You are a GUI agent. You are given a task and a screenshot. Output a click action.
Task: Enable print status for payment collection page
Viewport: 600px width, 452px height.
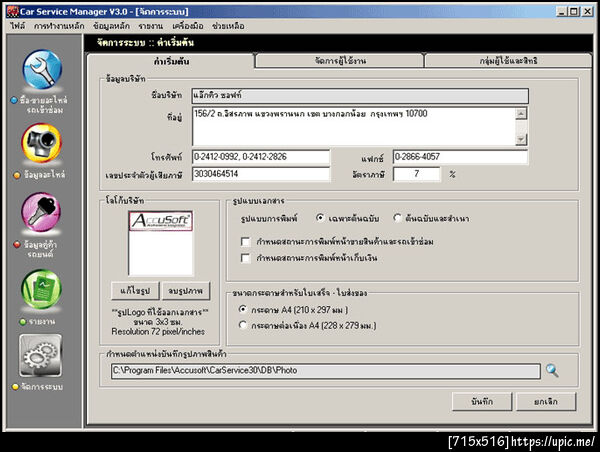[246, 258]
